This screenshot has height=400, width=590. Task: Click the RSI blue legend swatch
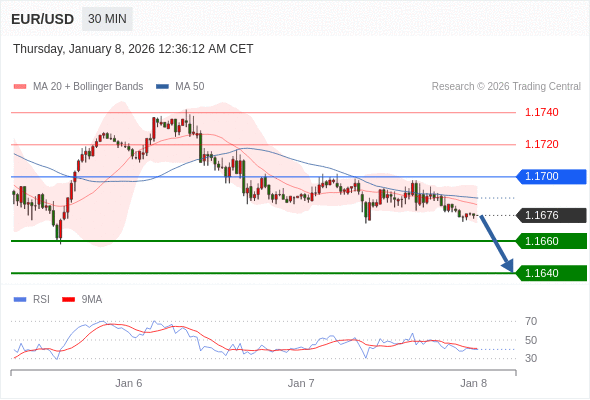point(20,300)
